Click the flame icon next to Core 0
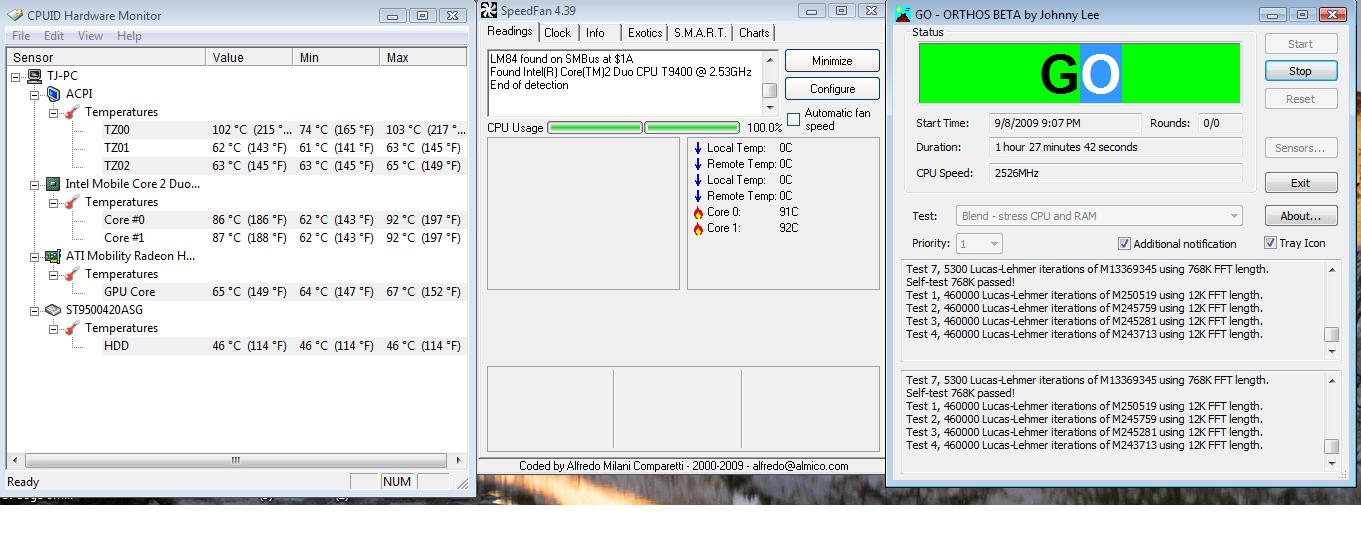The height and width of the screenshot is (540, 1361). click(x=698, y=212)
